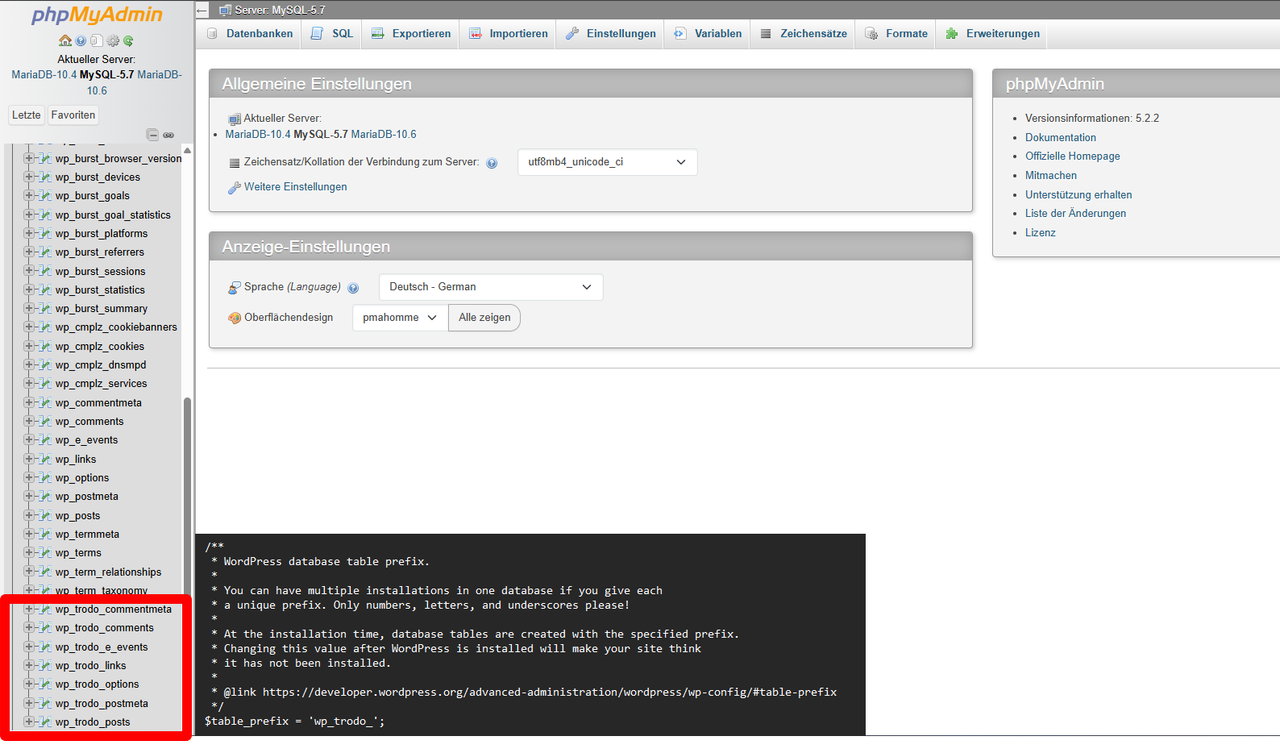Open the Deutsch - German language dropdown
Screen dimensions: 1280x741
[491, 287]
